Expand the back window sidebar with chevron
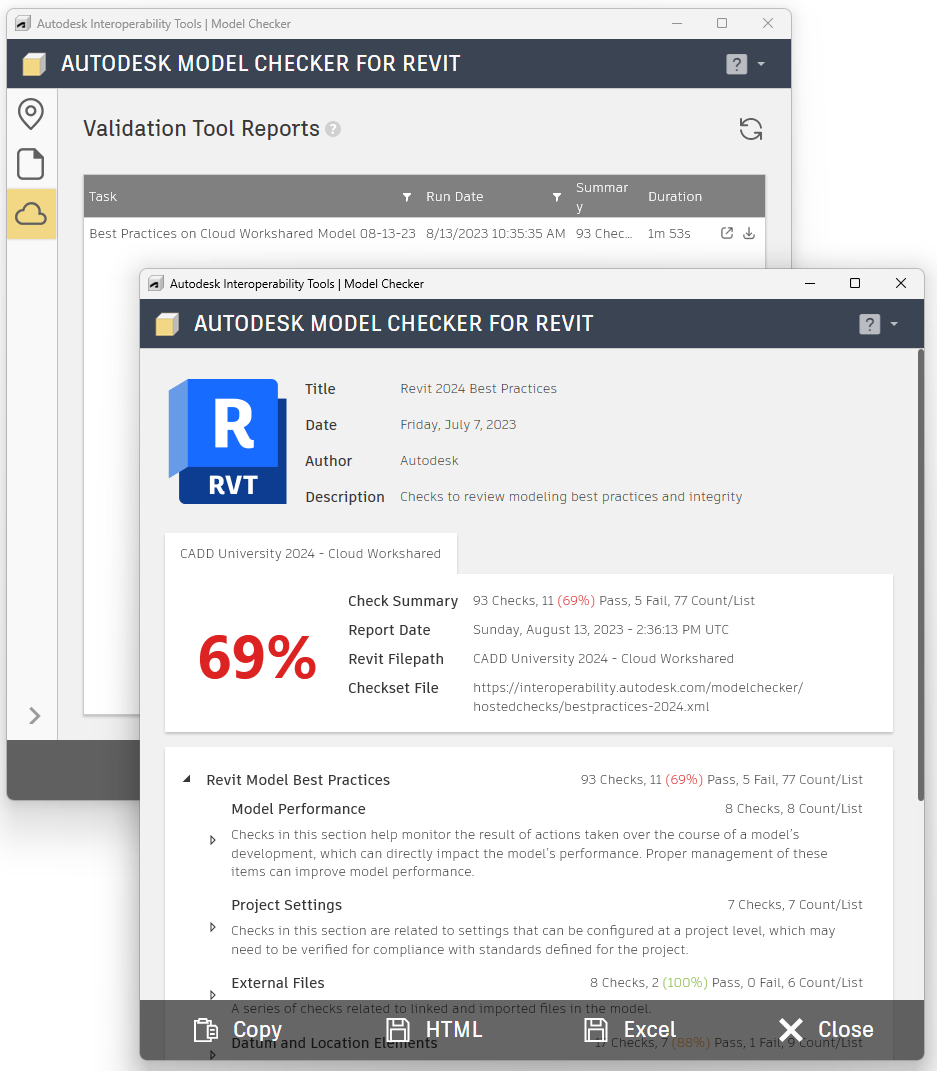The height and width of the screenshot is (1071, 937). (34, 715)
